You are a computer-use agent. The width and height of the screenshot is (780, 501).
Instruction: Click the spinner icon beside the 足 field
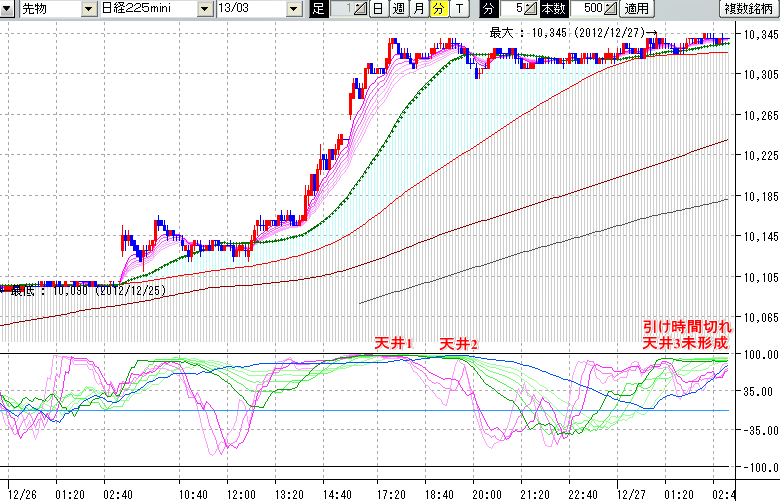[359, 9]
